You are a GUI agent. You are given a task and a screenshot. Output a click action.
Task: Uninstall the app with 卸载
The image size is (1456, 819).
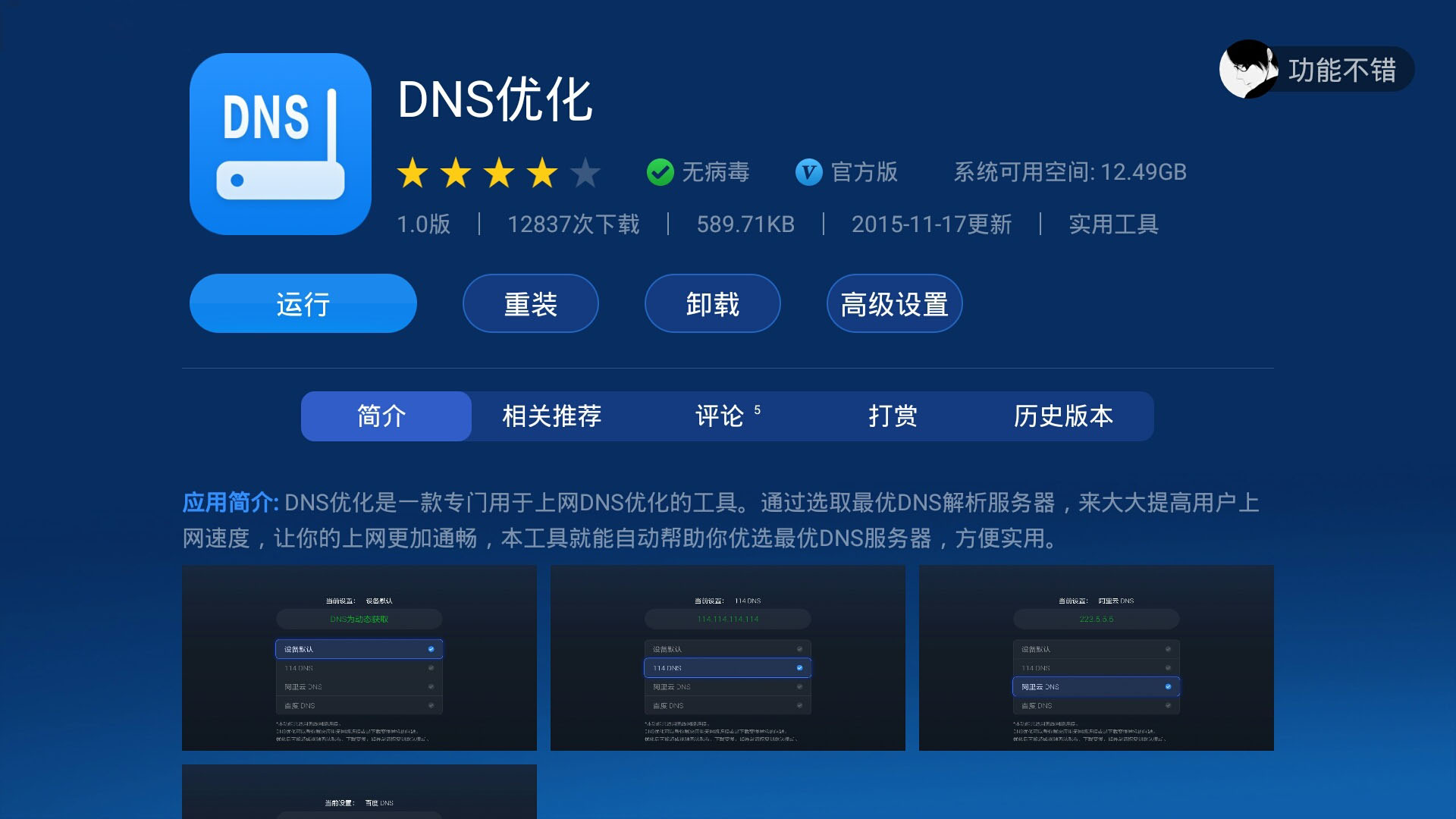coord(713,303)
